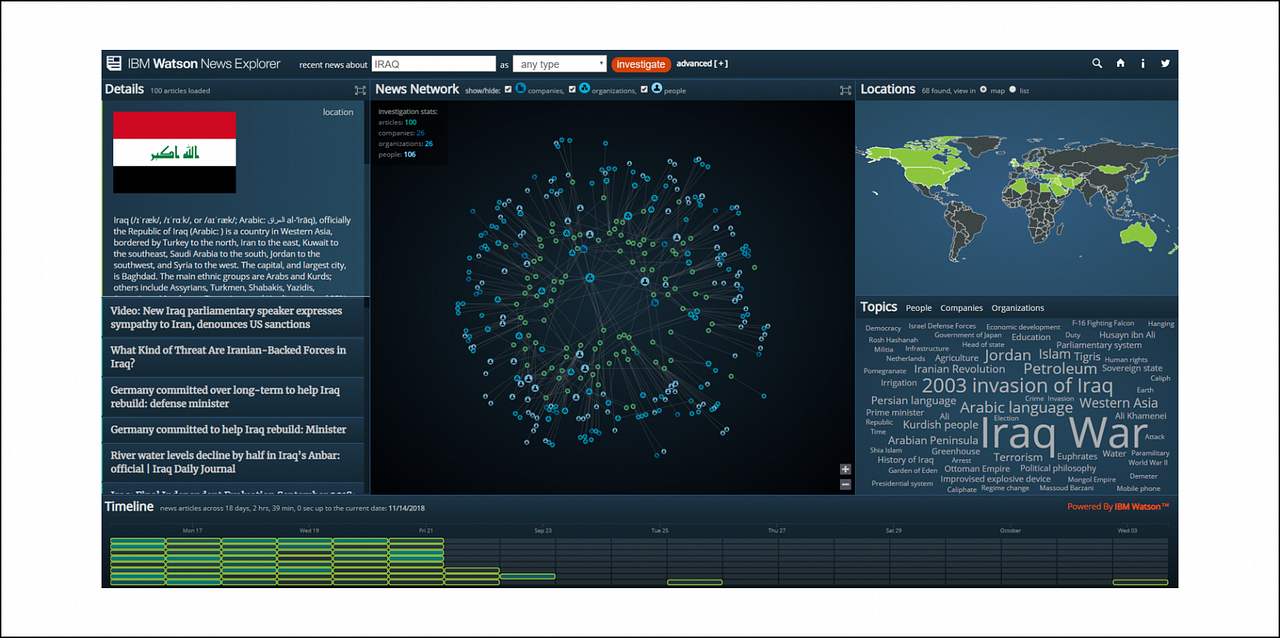Click the people node icon in show/hide
The image size is (1280, 638).
(x=657, y=89)
